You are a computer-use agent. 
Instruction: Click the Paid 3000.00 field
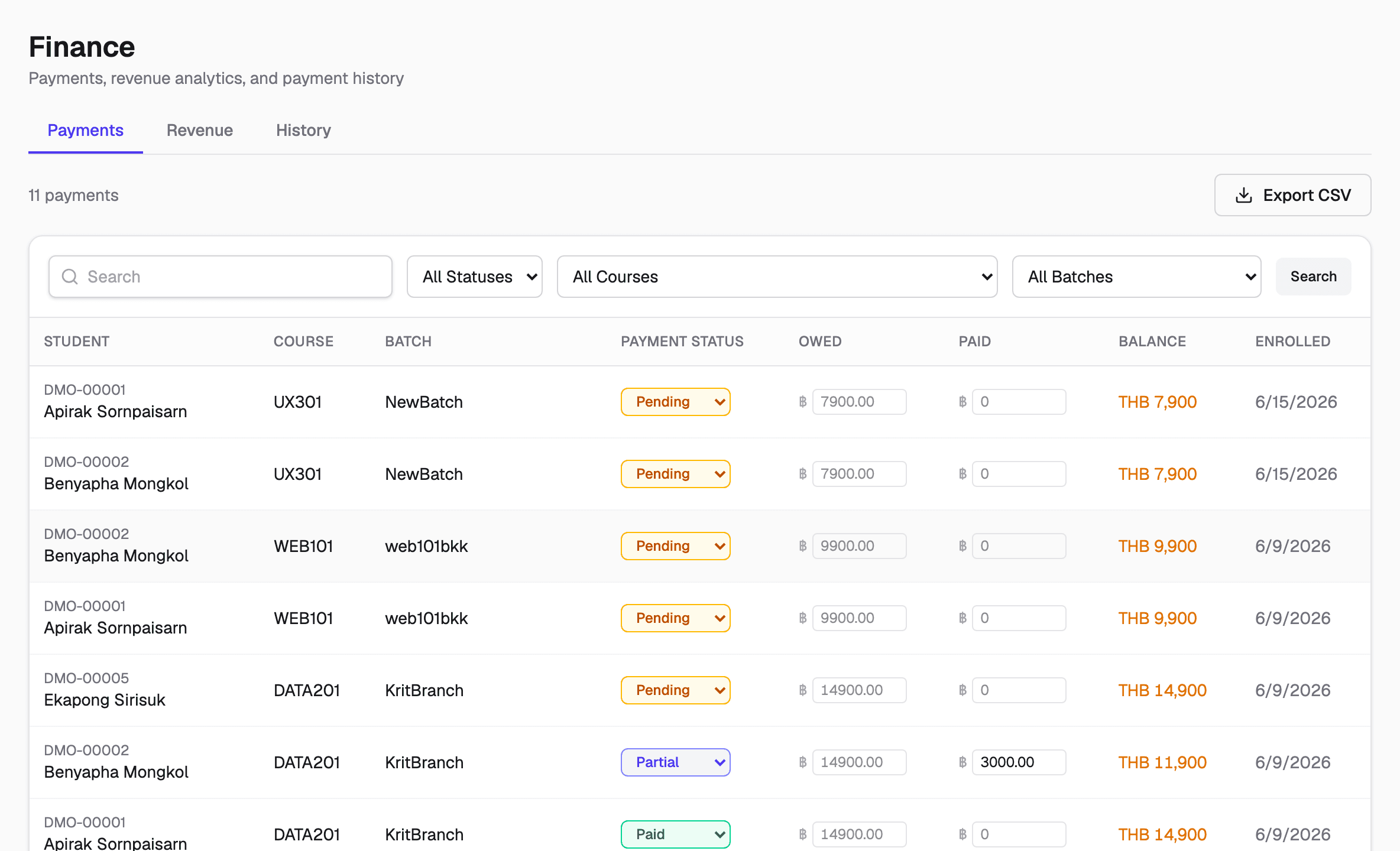[x=1019, y=762]
